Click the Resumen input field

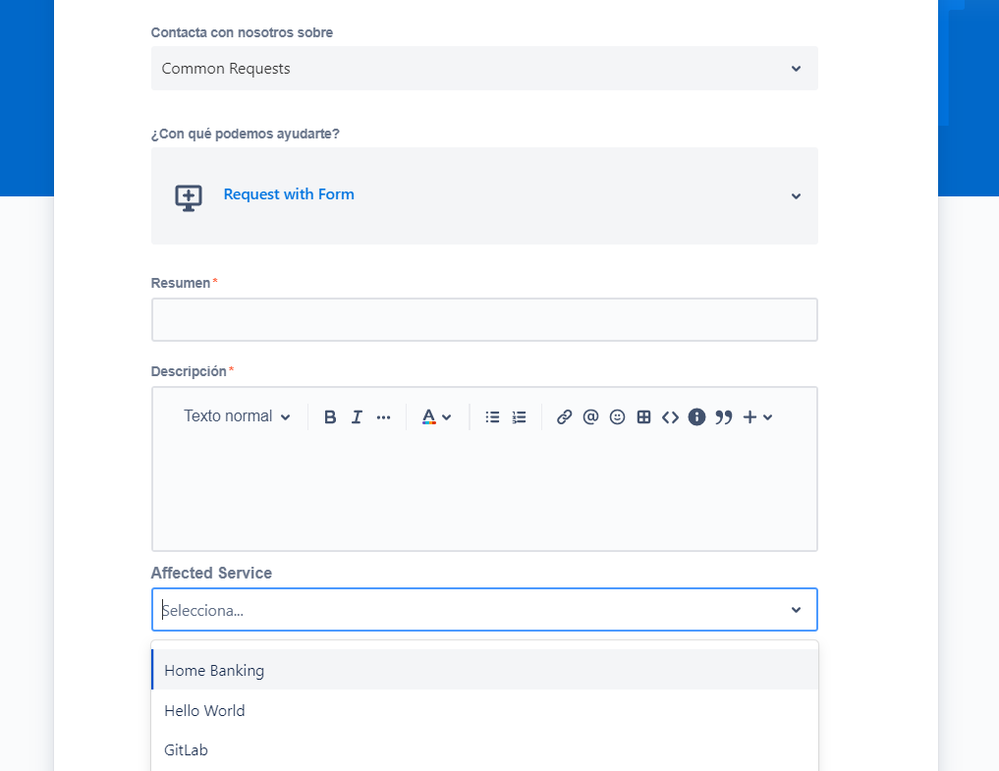(x=484, y=320)
